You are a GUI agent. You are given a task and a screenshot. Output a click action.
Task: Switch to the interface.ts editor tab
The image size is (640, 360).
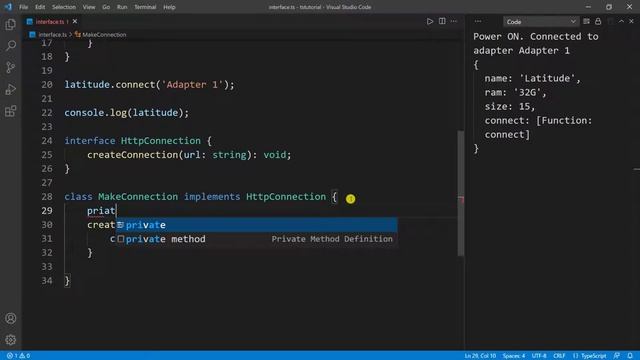(50, 22)
